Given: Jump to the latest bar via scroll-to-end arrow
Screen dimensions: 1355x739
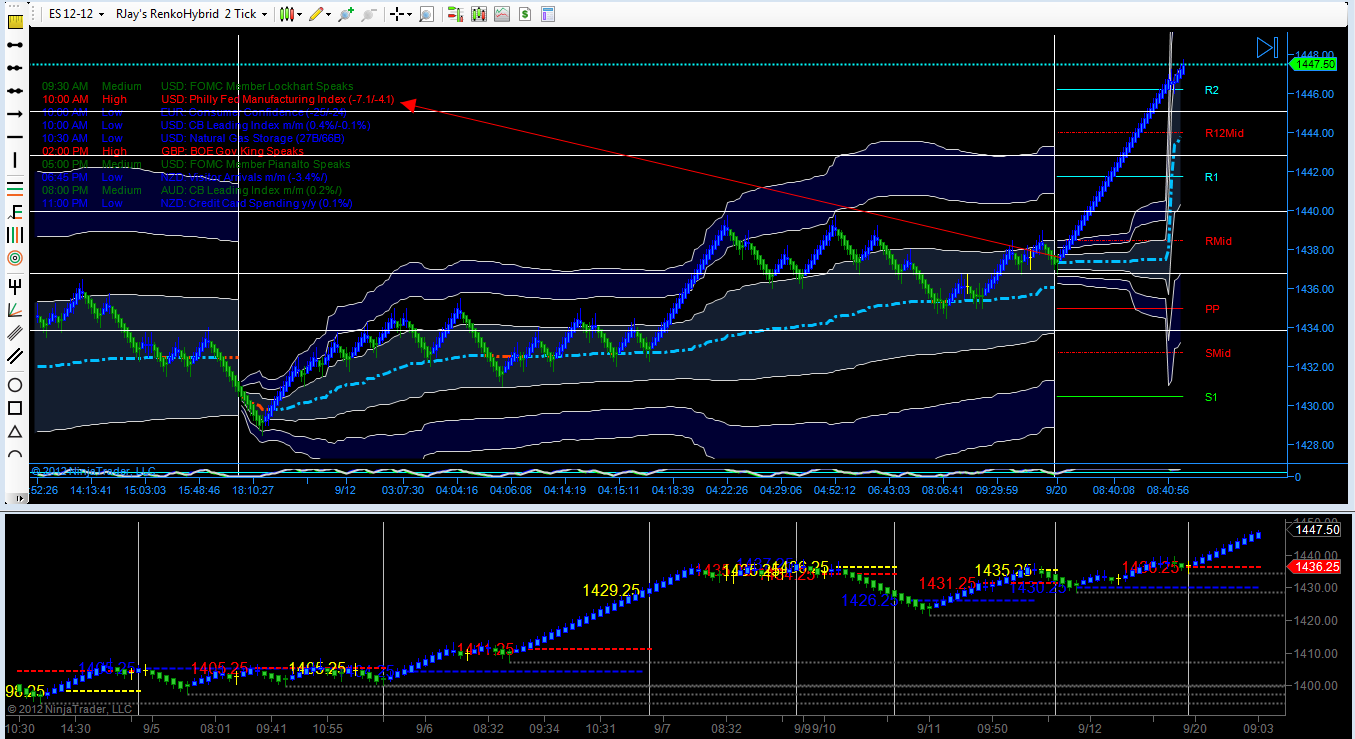Looking at the screenshot, I should pos(1267,47).
